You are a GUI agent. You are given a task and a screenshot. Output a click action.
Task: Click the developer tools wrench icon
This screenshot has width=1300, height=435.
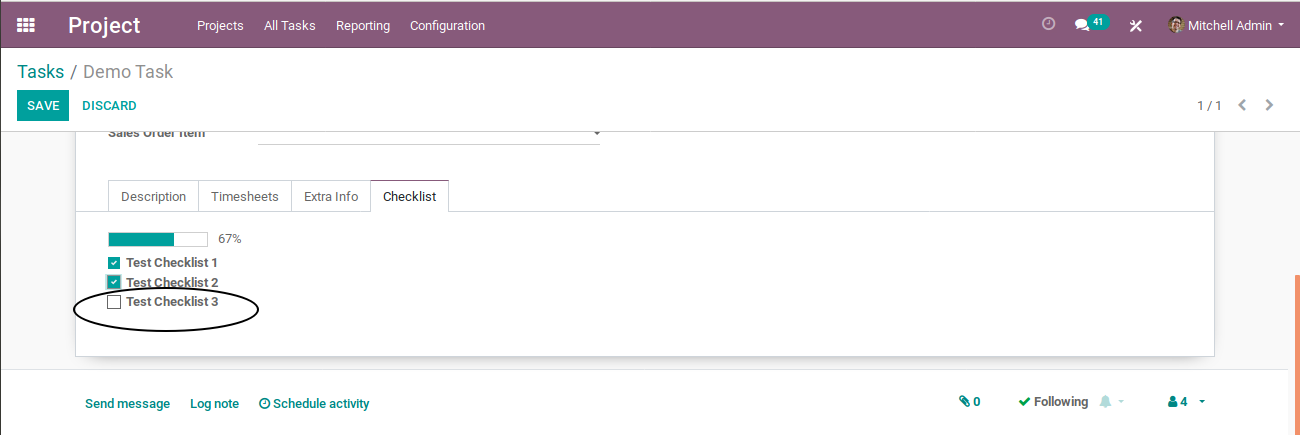tap(1135, 25)
